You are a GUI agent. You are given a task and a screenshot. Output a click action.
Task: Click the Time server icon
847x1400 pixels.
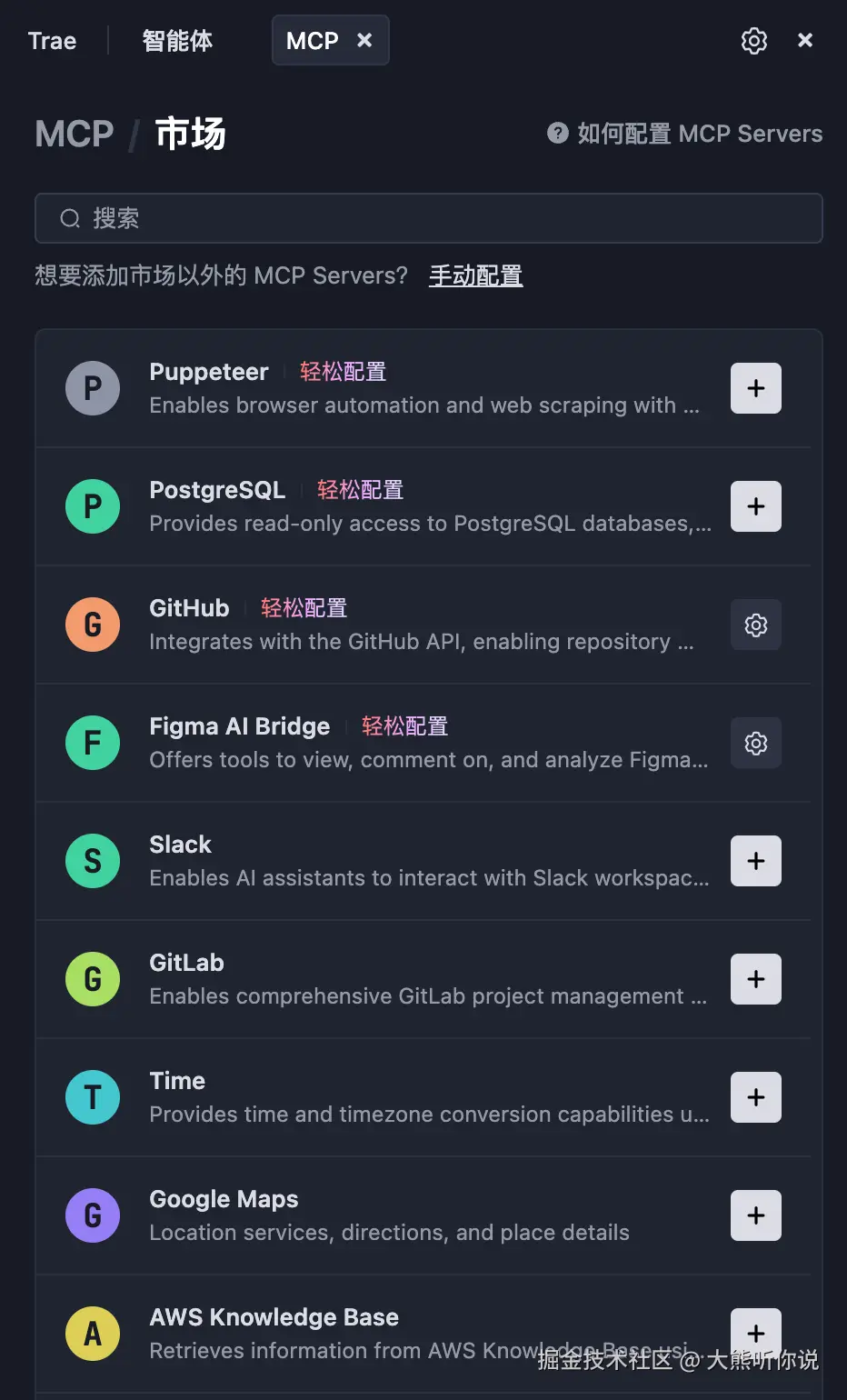[93, 1097]
